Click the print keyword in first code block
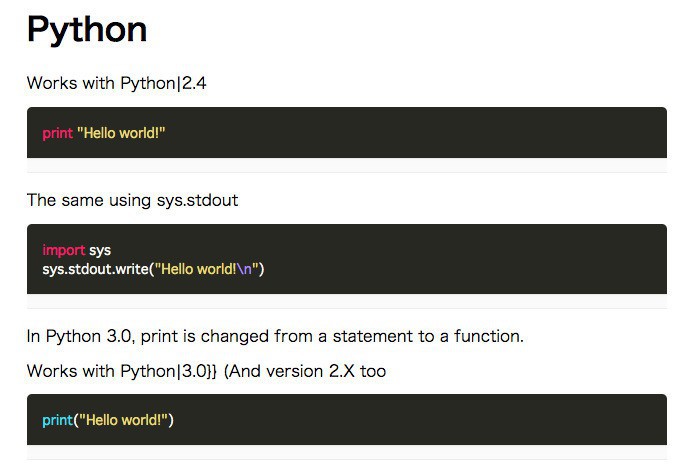 [57, 133]
